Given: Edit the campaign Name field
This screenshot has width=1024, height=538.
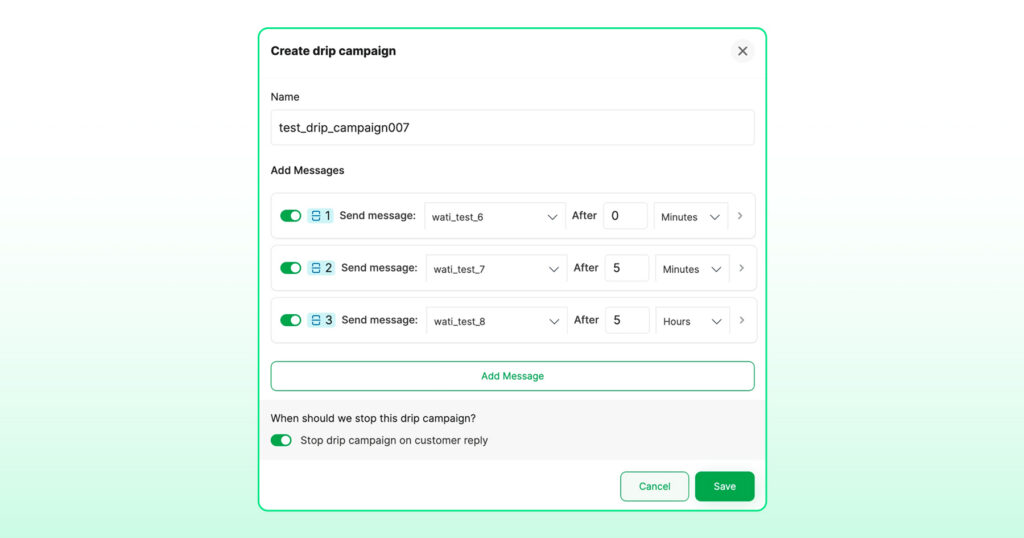Looking at the screenshot, I should pos(513,128).
